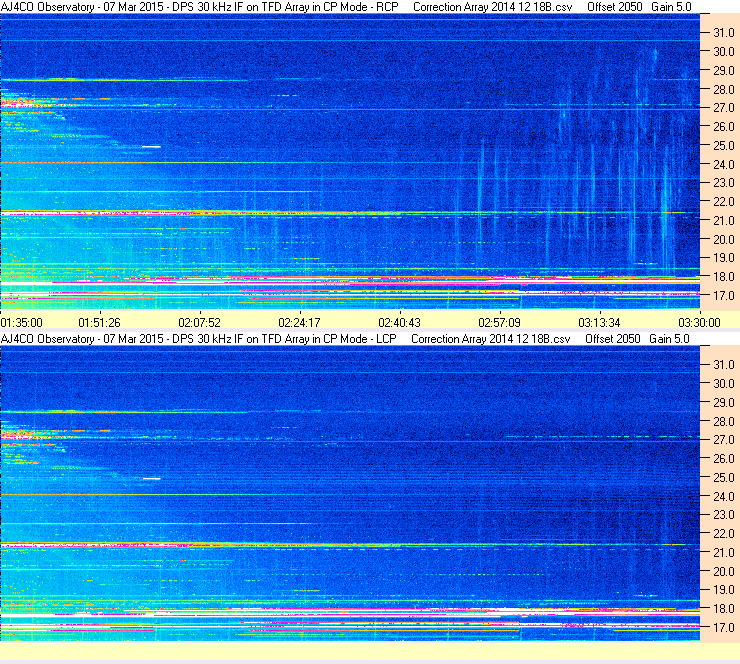The height and width of the screenshot is (664, 740).
Task: Click "Correction Array 2014 12 18B.csv" in LCP header
Action: coord(490,339)
